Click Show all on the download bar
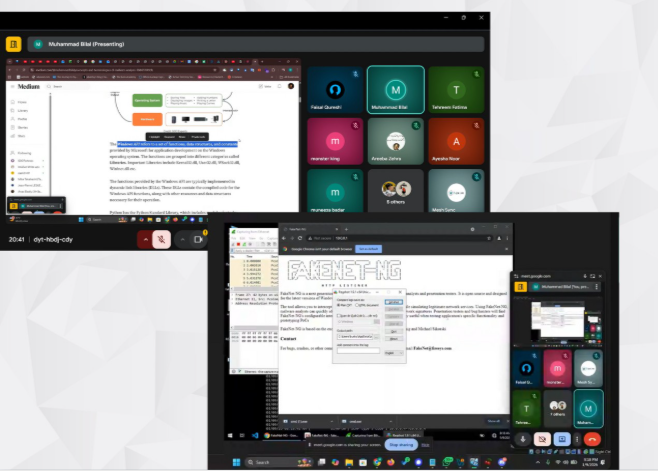658x471 pixels. click(x=494, y=421)
